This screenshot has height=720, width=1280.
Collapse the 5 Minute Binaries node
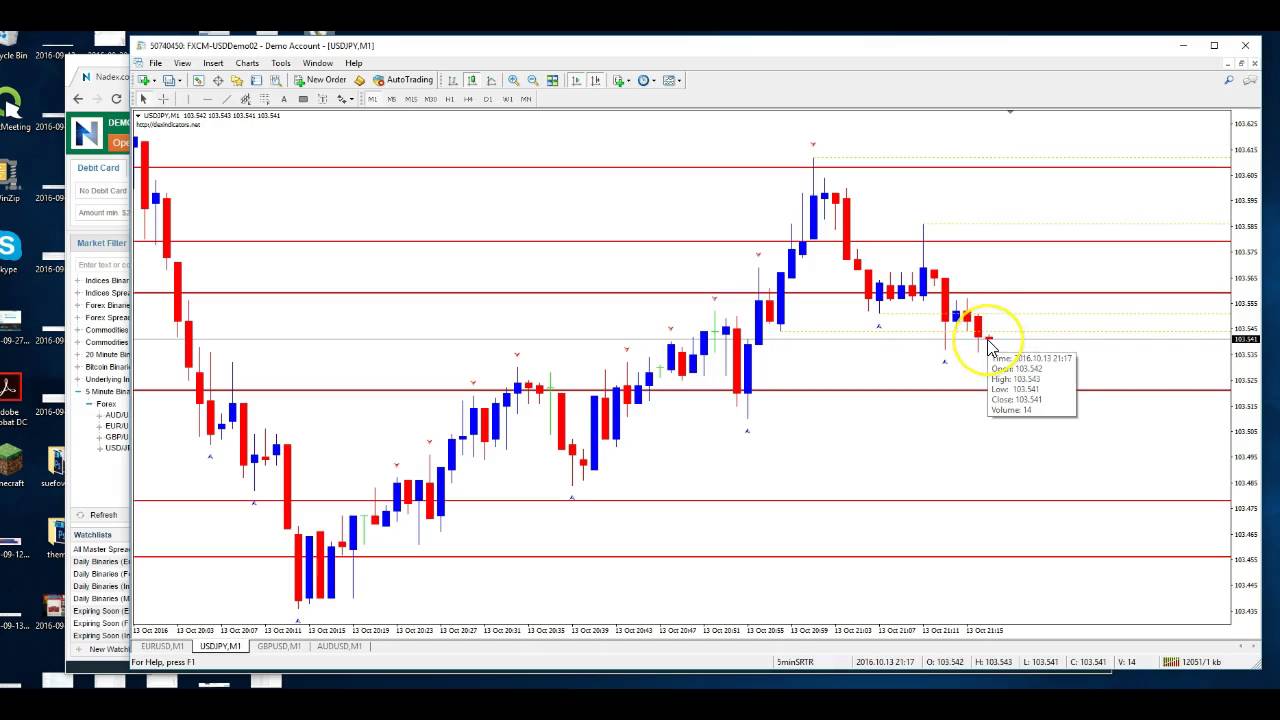point(78,392)
